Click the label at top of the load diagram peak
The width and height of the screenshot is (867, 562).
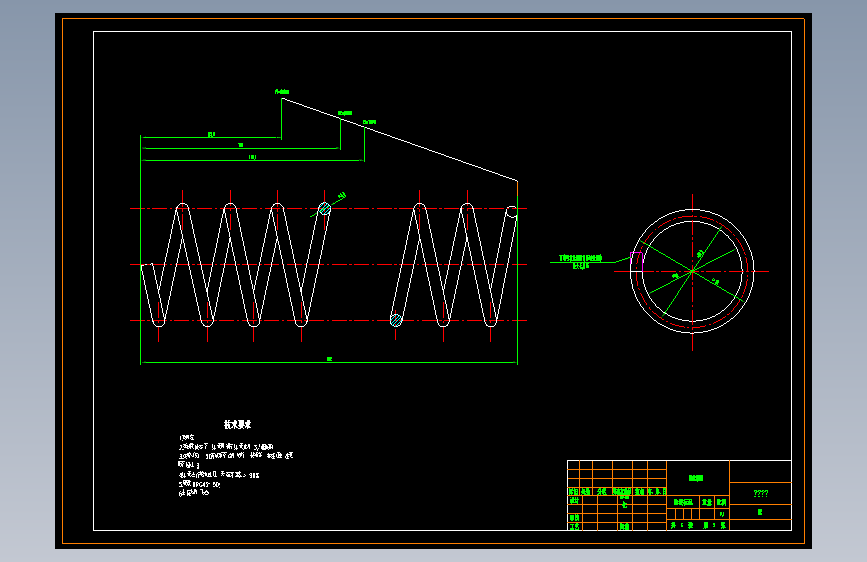click(282, 92)
